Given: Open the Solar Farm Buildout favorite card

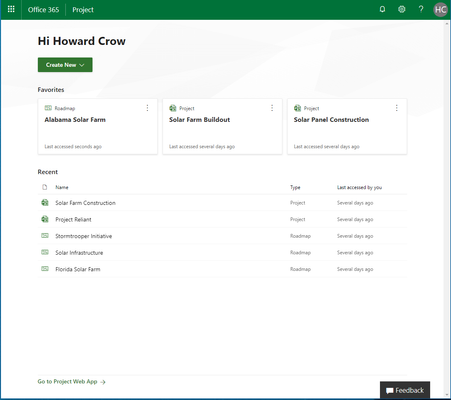Looking at the screenshot, I should click(222, 126).
